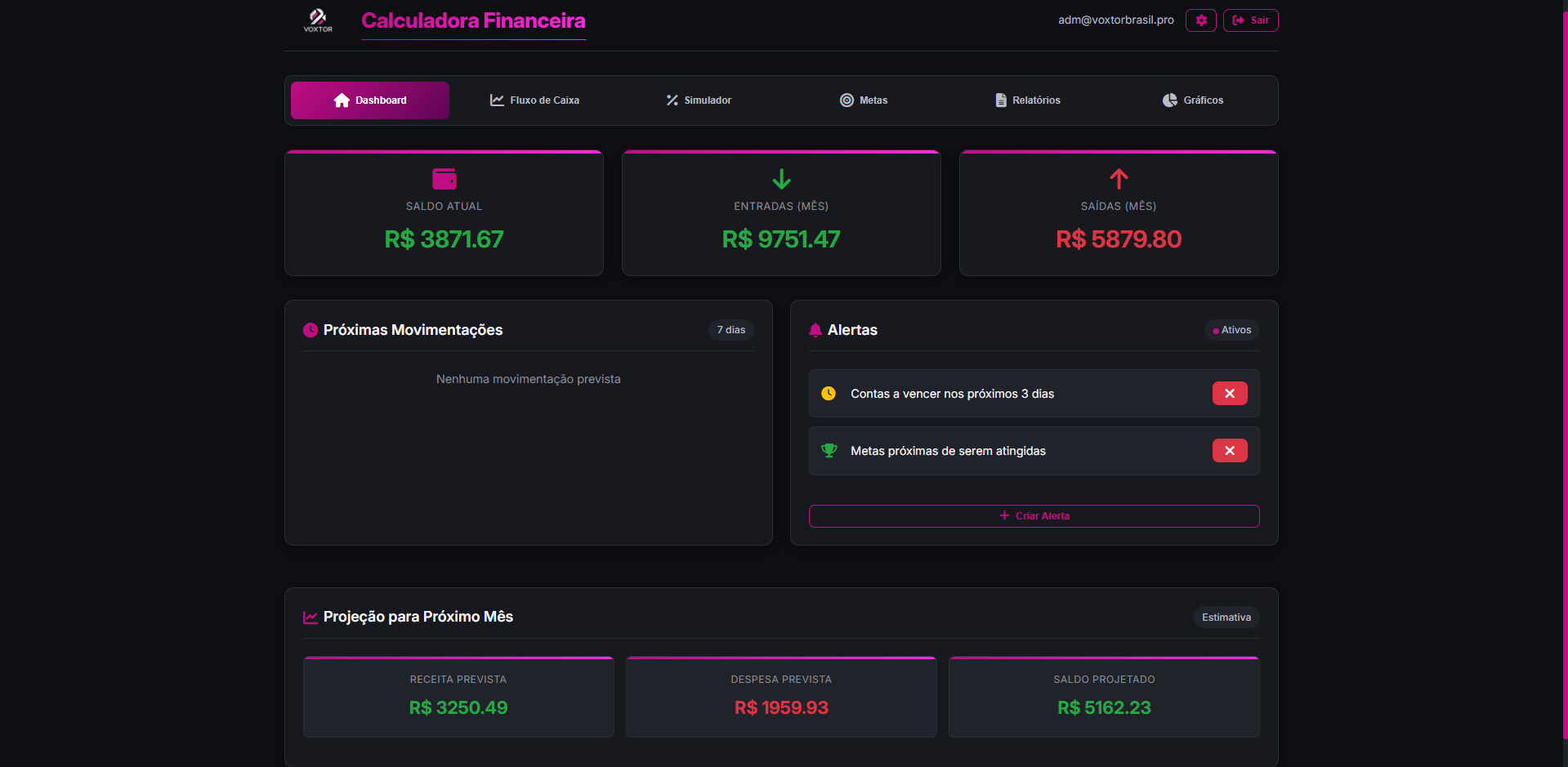Click the green down arrow on Entradas card
1568x767 pixels.
point(780,179)
